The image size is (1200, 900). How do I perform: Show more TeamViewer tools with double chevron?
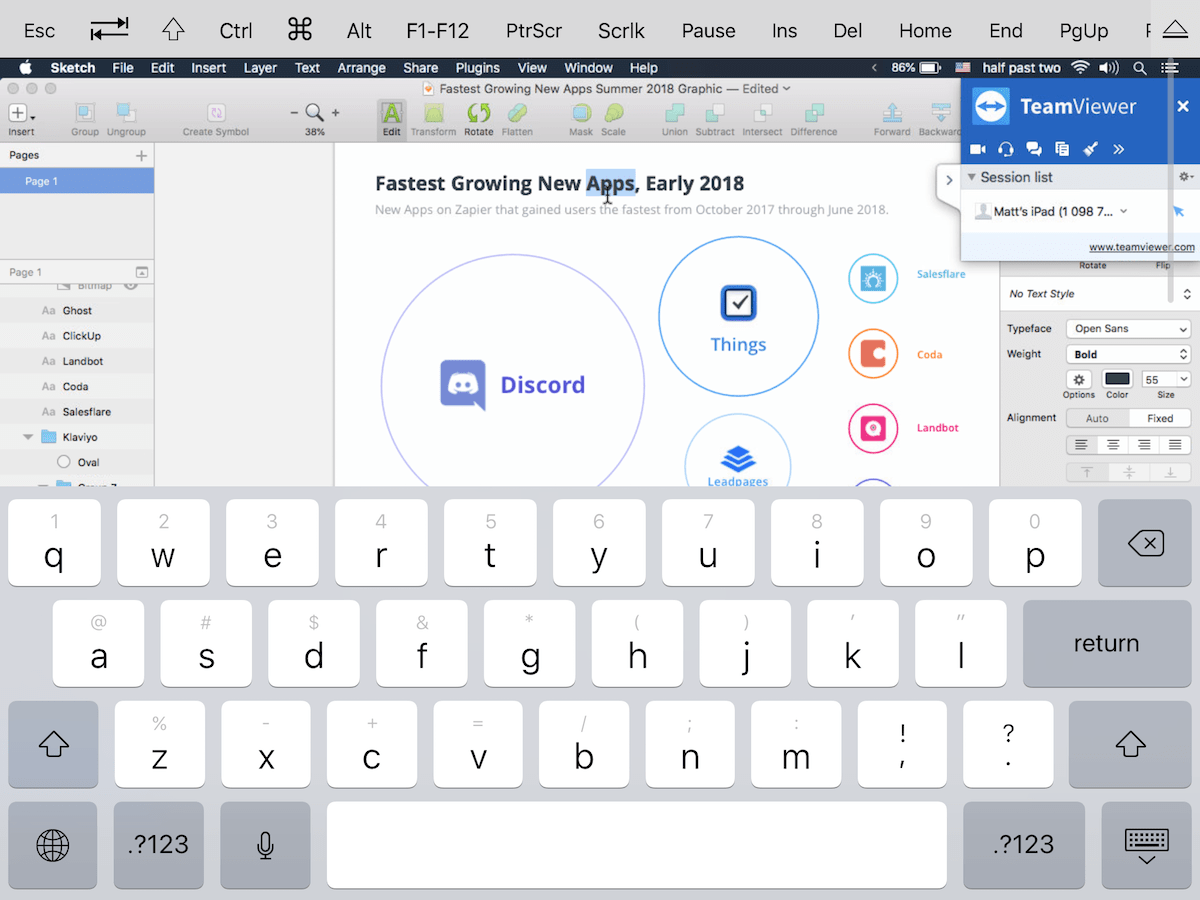(x=1119, y=149)
